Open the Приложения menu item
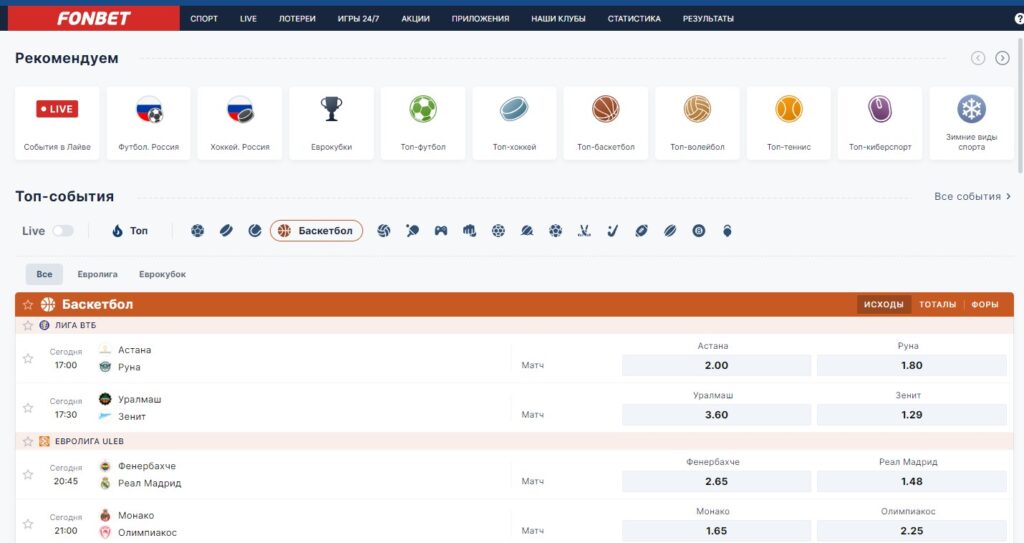The width and height of the screenshot is (1024, 543). click(x=481, y=18)
